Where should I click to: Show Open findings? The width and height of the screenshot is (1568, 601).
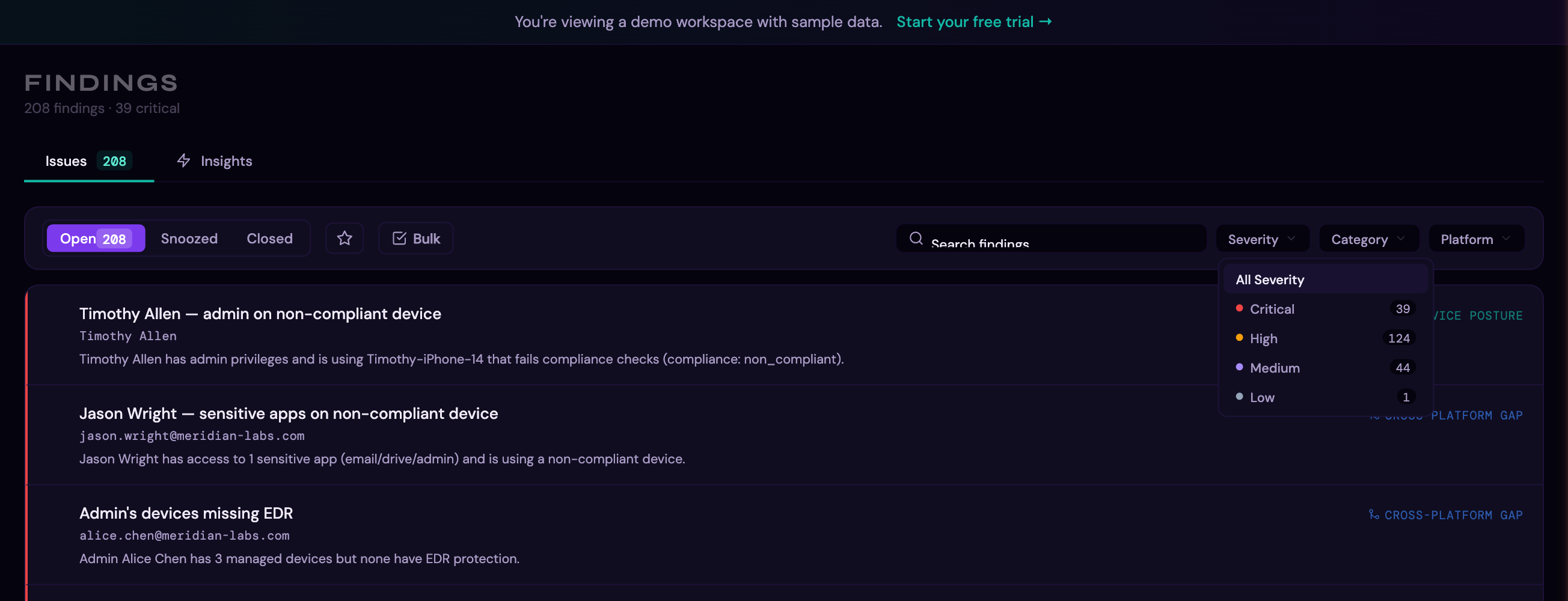click(96, 239)
